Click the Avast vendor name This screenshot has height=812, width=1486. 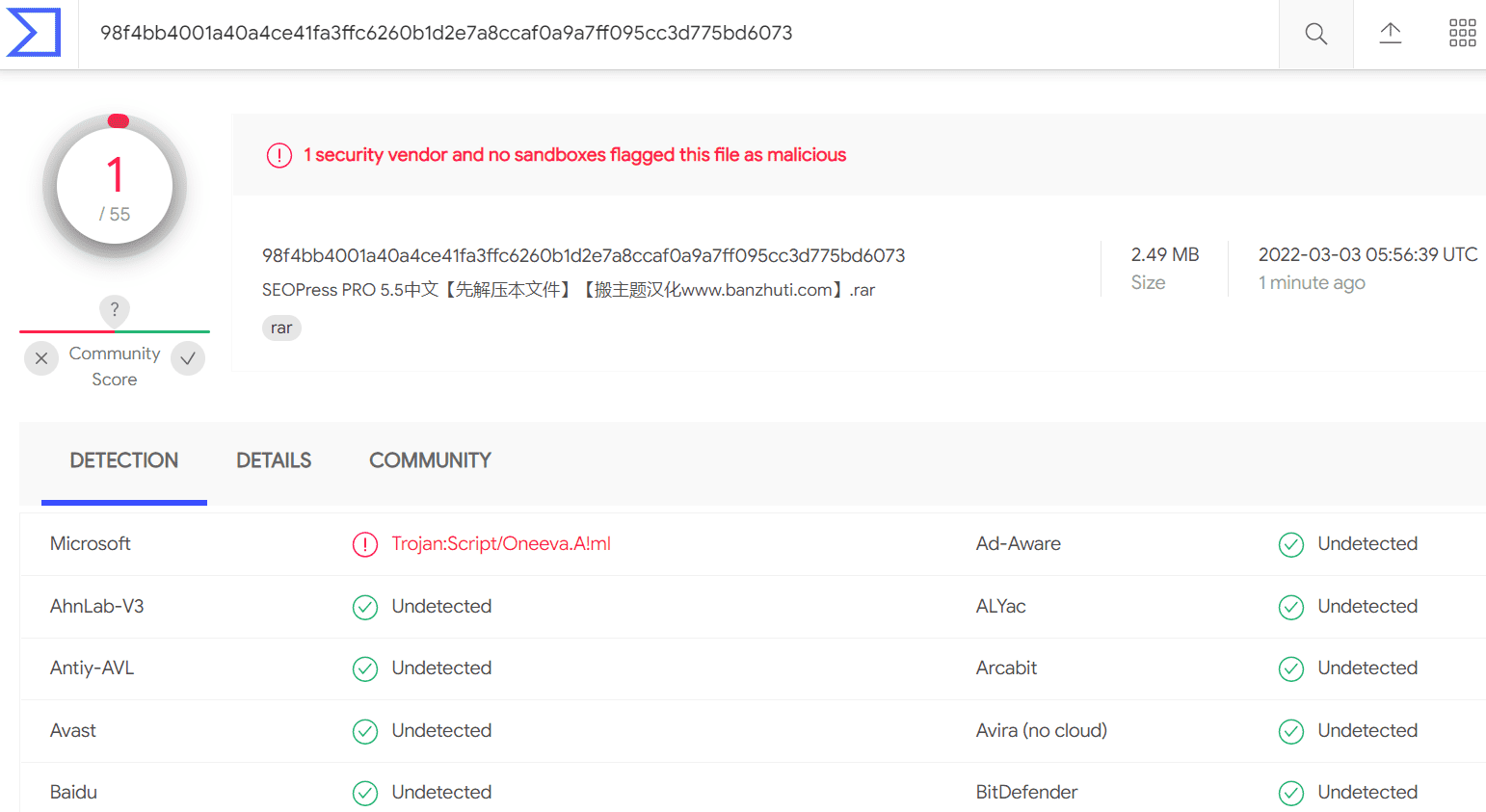pyautogui.click(x=73, y=731)
